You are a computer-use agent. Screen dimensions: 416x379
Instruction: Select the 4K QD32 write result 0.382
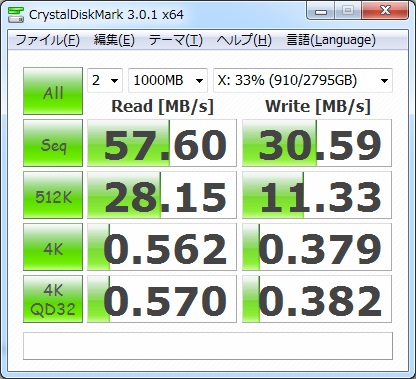317,299
